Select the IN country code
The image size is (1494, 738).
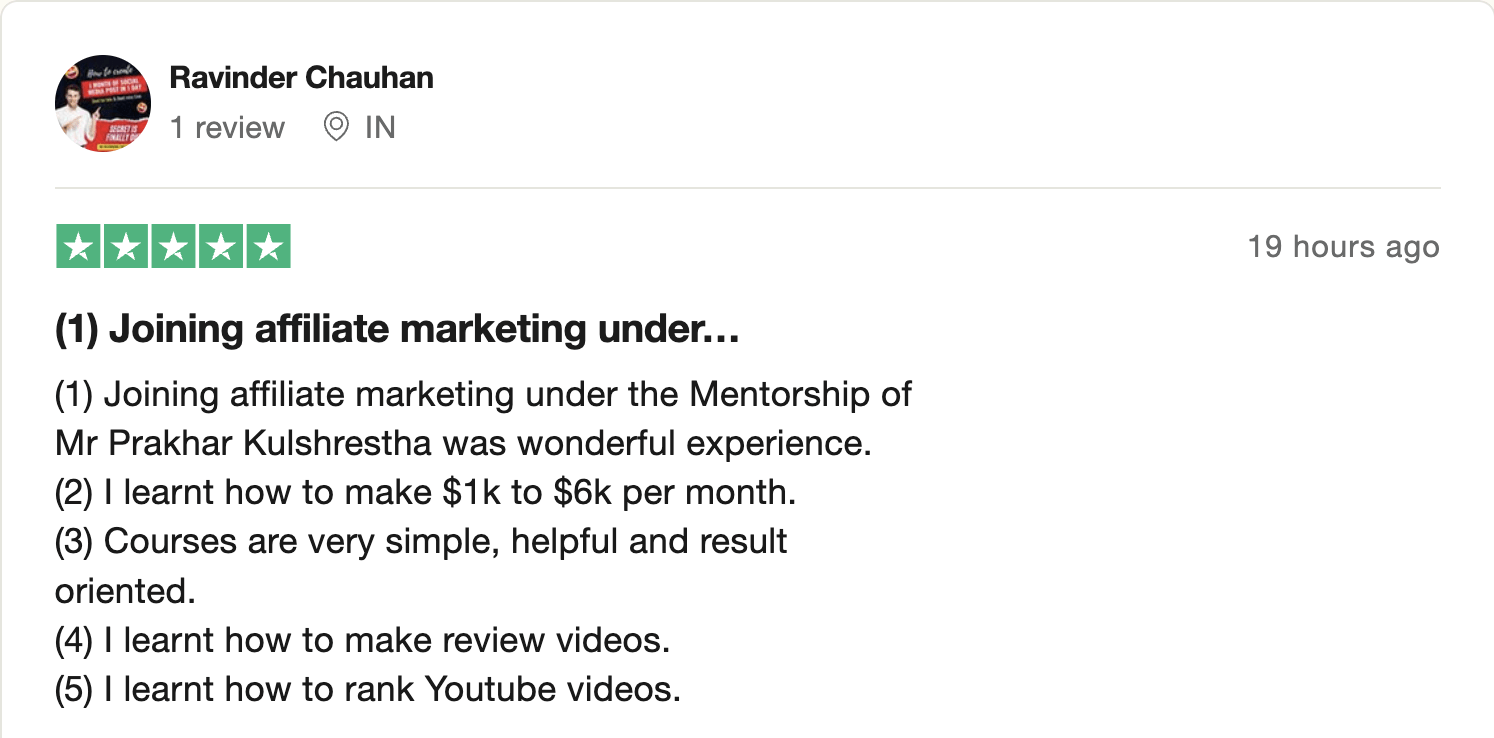380,128
